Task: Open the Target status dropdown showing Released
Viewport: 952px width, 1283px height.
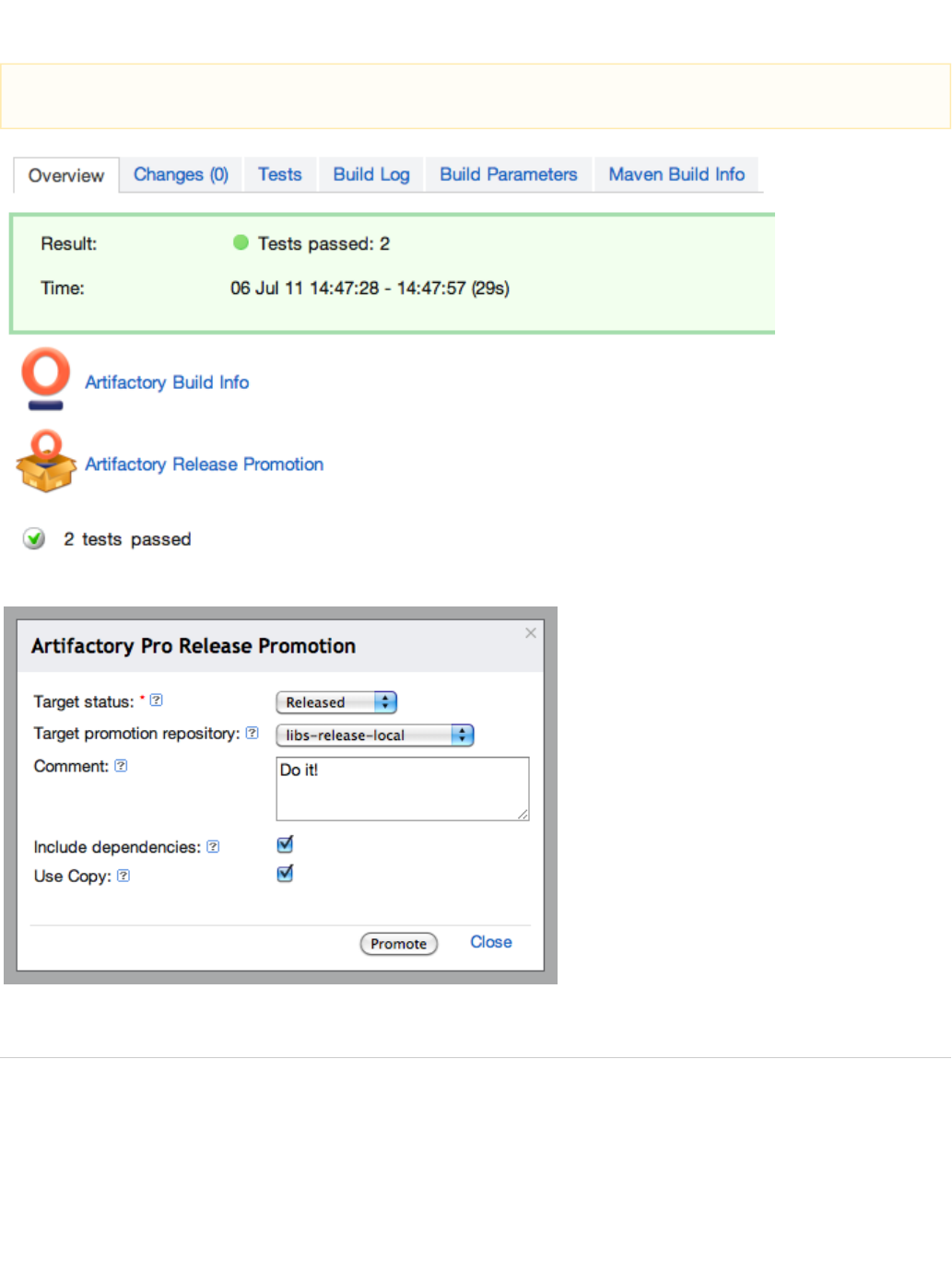Action: (336, 702)
